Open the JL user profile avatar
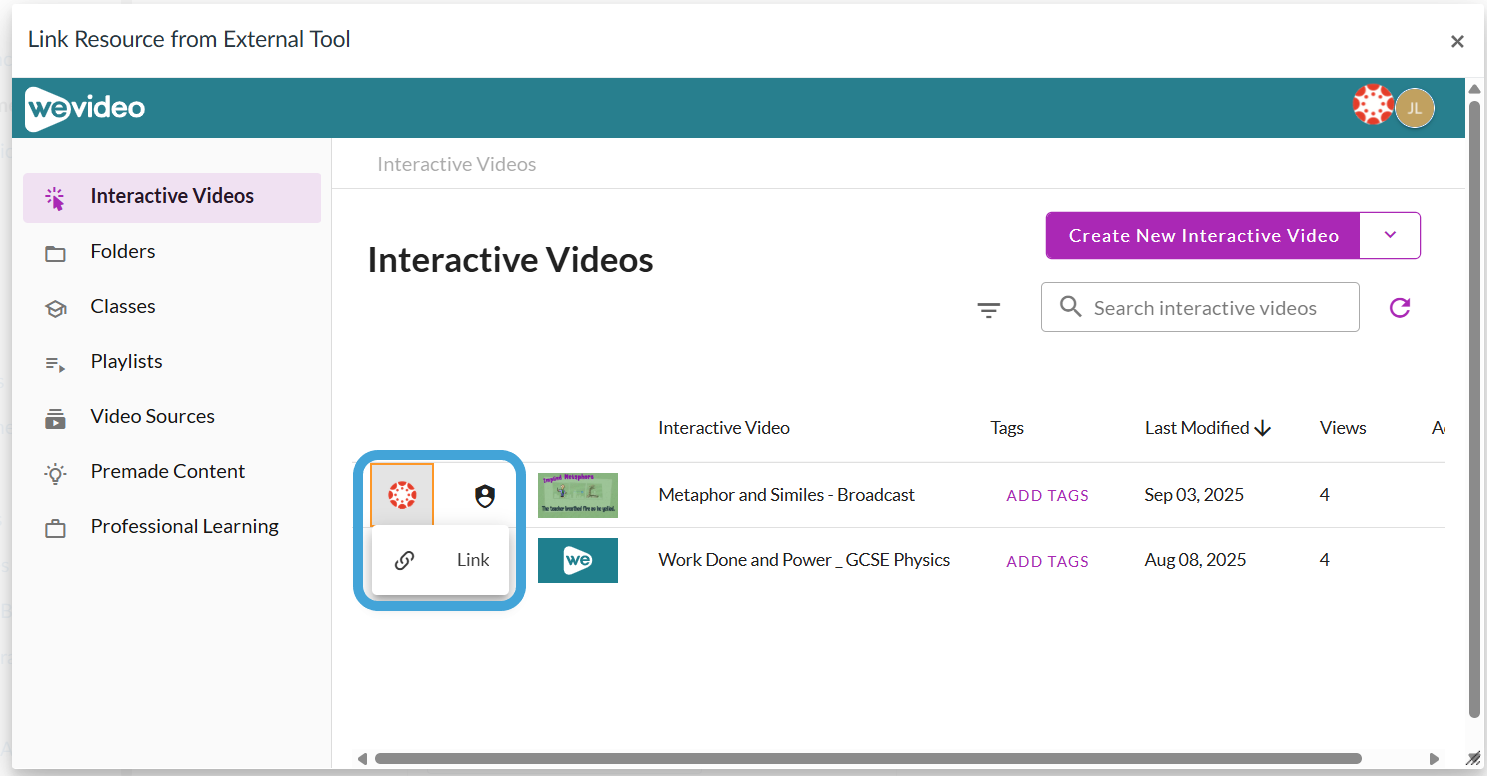 click(1415, 108)
